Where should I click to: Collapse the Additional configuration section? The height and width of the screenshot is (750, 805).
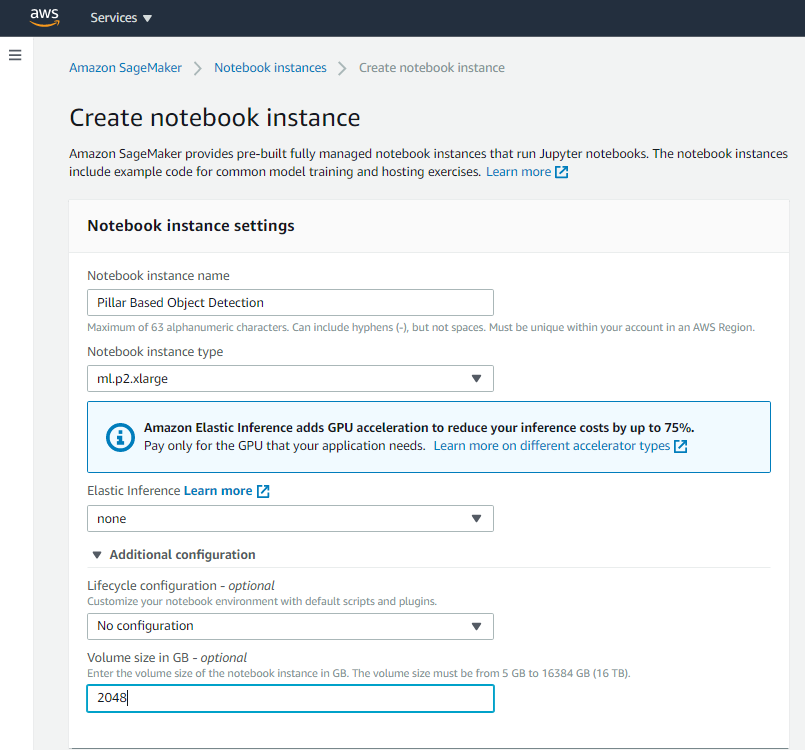97,555
